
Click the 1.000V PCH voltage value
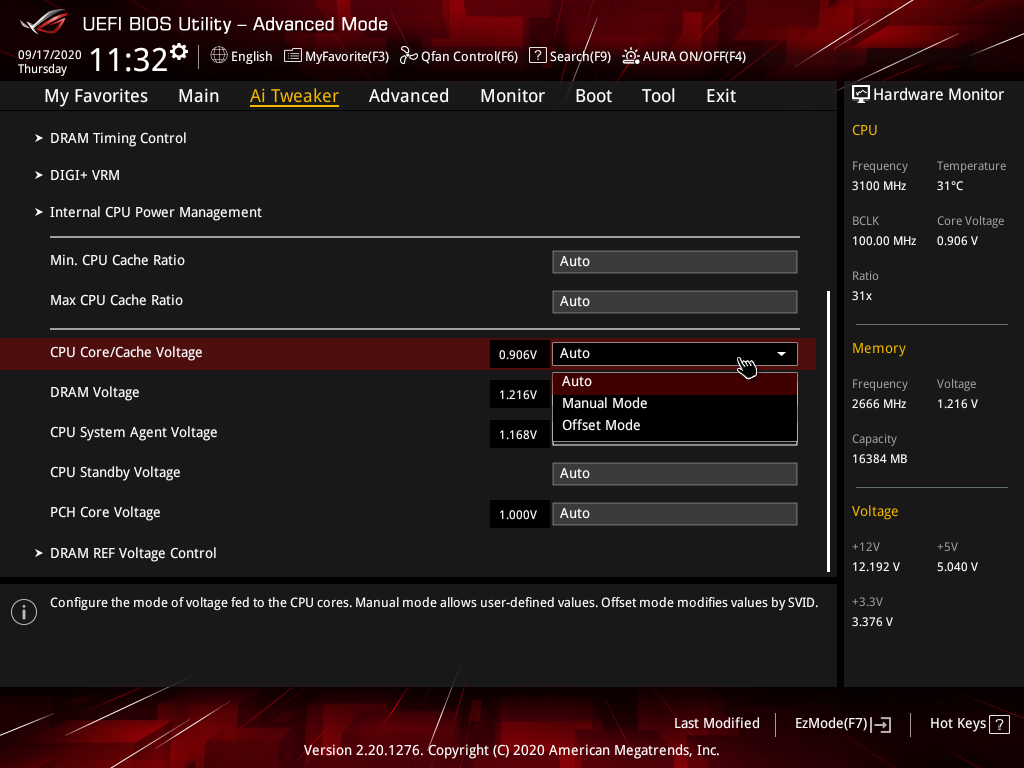coord(518,515)
